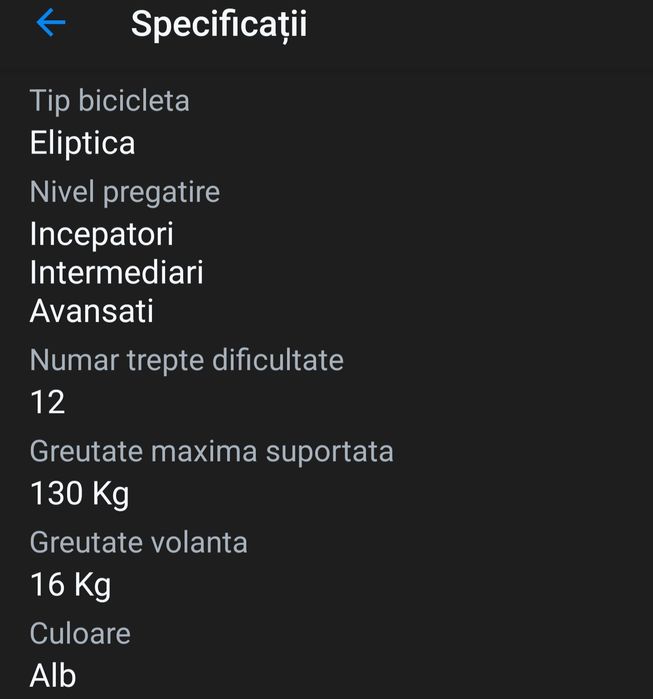The width and height of the screenshot is (653, 699).
Task: Select the Incepatori entry
Action: [102, 234]
